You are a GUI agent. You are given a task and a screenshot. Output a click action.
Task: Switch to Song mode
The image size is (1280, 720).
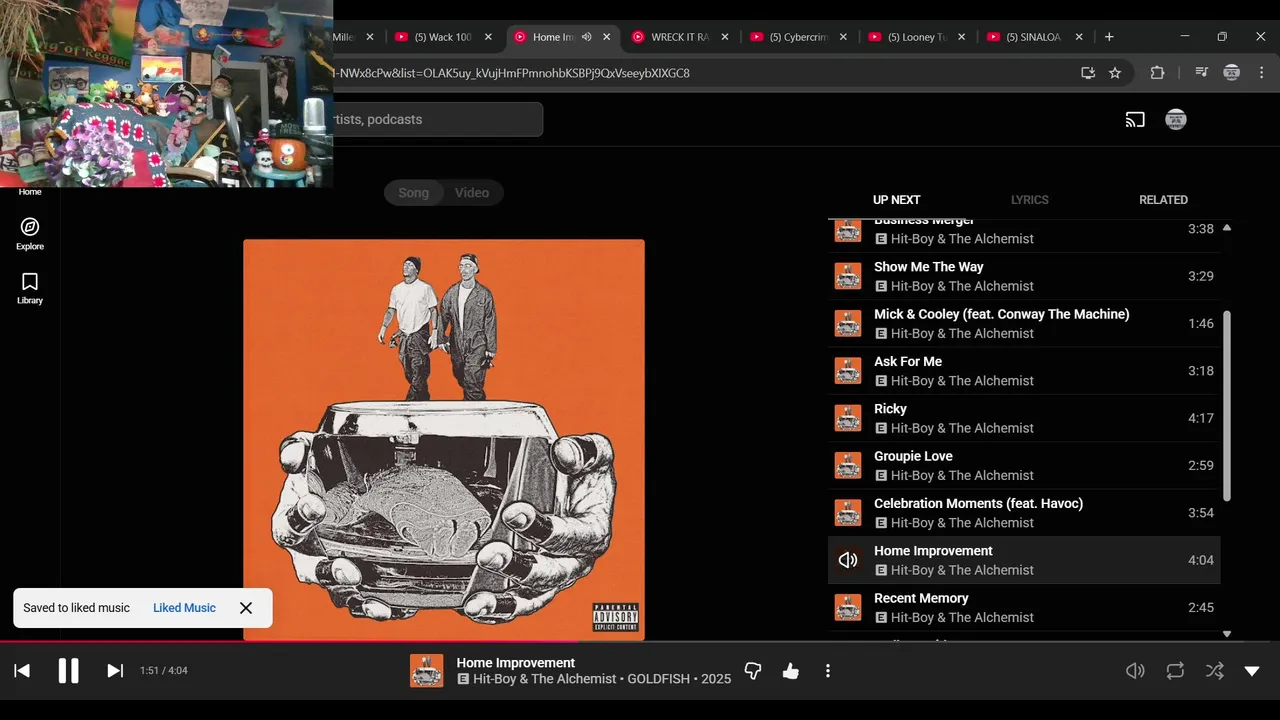(413, 193)
